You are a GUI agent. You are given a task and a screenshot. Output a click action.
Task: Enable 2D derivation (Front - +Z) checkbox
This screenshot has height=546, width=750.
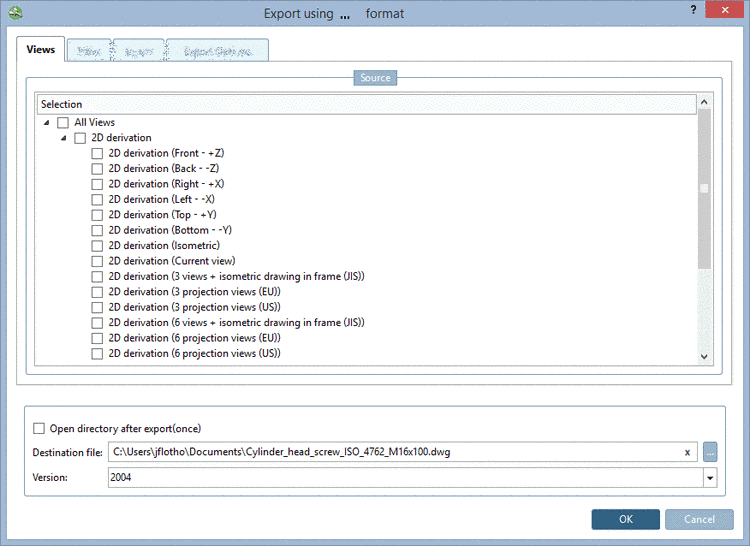(x=97, y=153)
